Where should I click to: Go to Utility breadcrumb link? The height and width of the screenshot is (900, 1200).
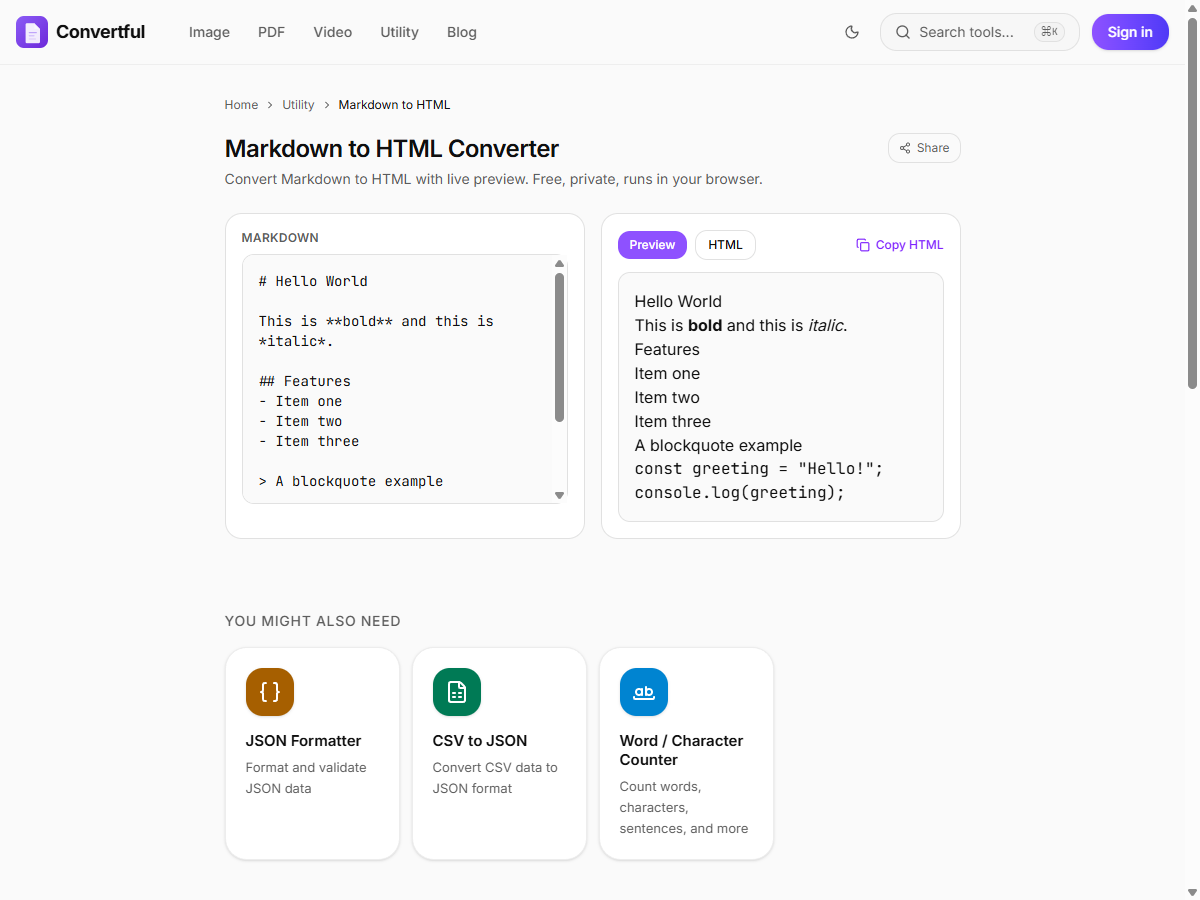click(x=298, y=105)
